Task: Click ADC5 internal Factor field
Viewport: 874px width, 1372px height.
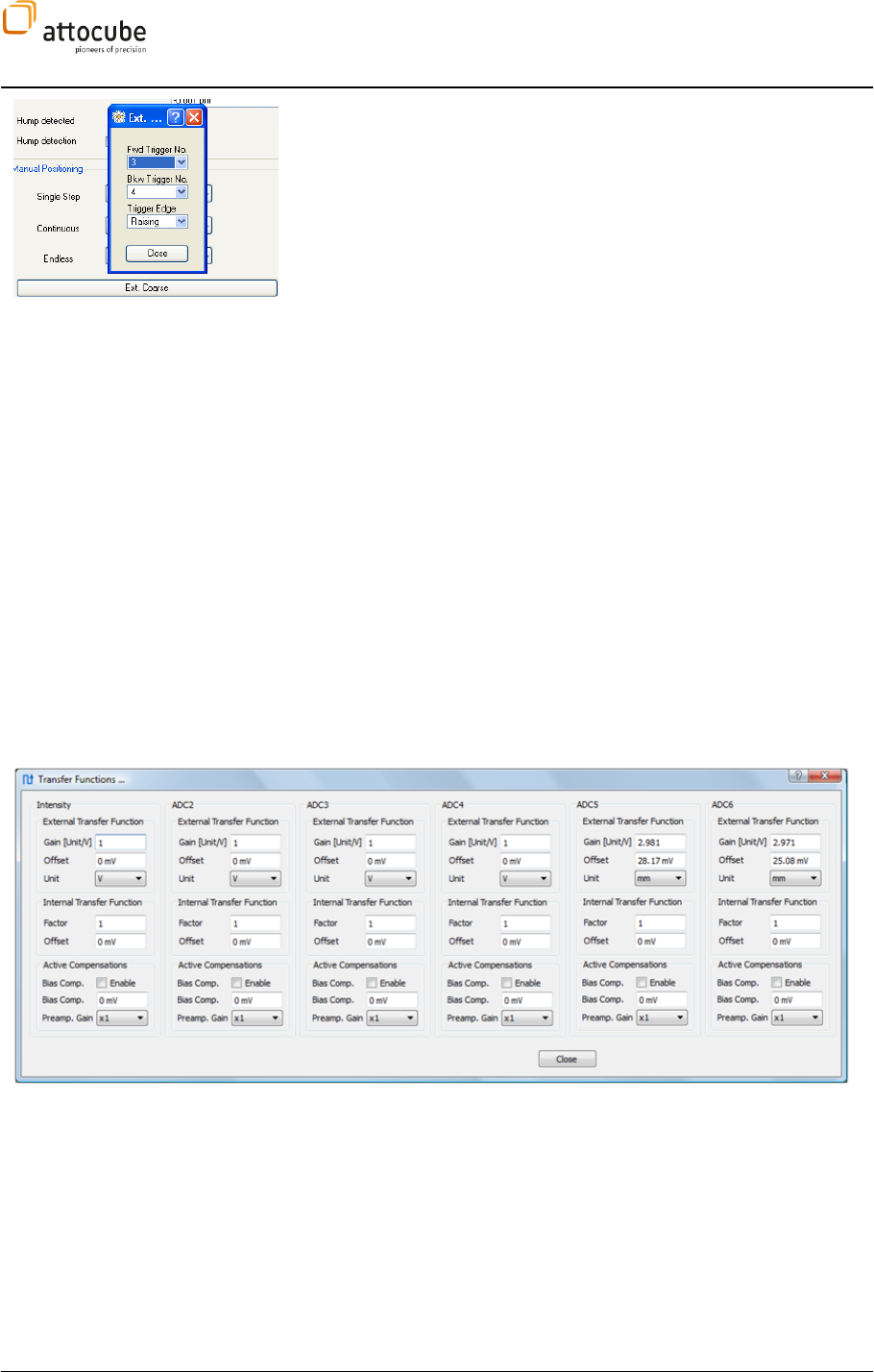Action: (660, 922)
